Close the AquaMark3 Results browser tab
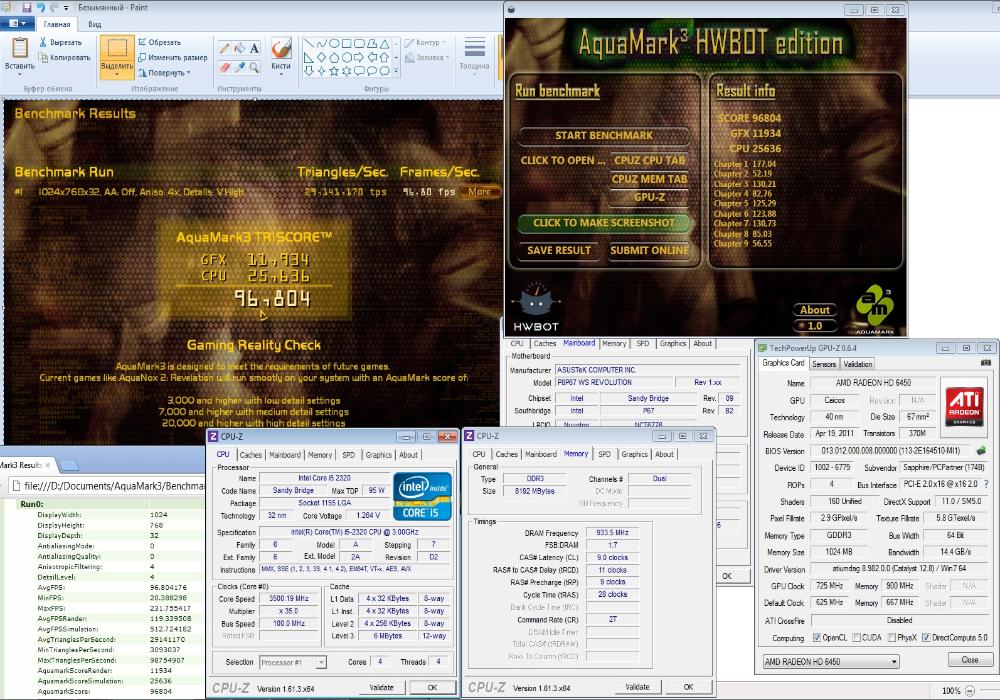The width and height of the screenshot is (1000, 700). tap(47, 465)
